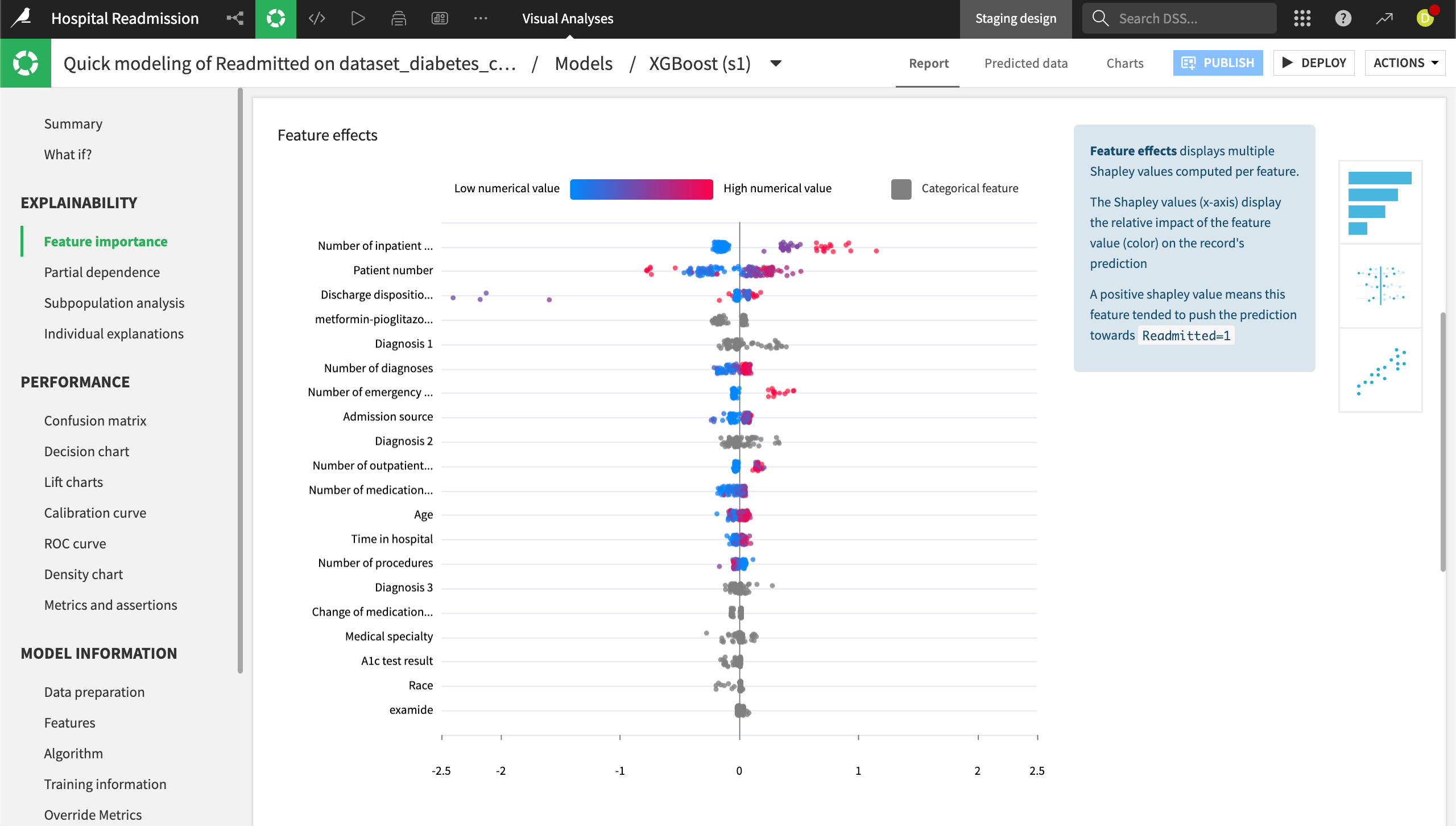
Task: Toggle the bar chart view on the right panel
Action: 1380,203
